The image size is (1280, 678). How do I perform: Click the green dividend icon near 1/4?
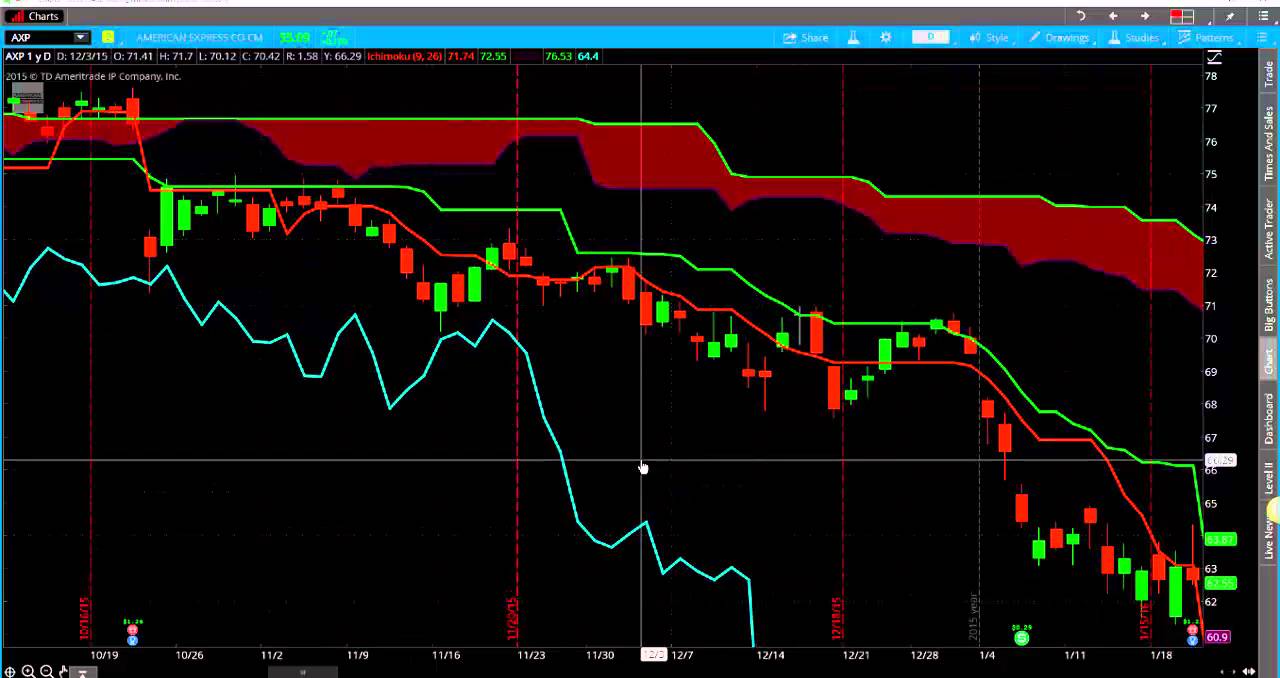coord(1021,637)
